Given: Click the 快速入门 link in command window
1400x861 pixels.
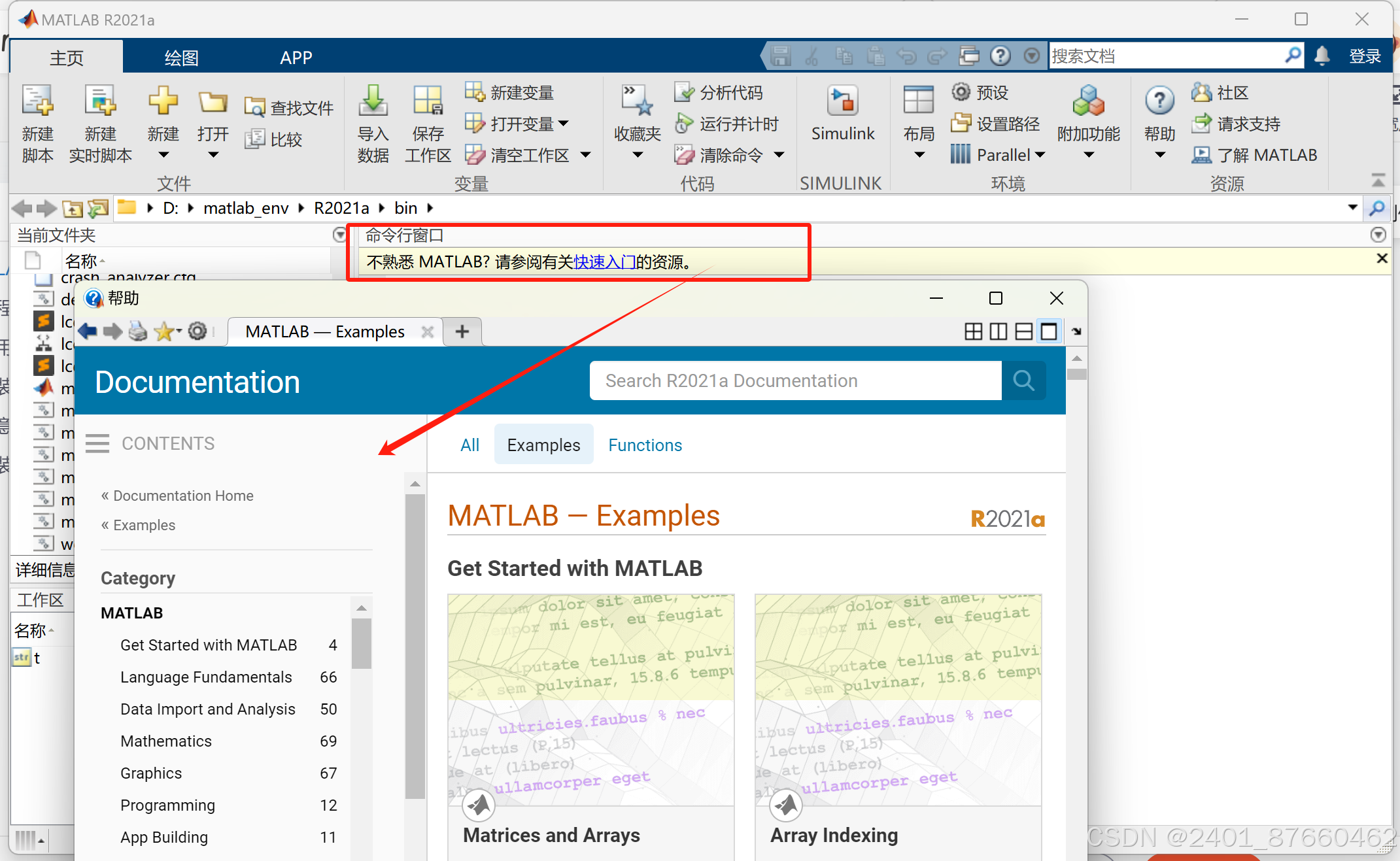Looking at the screenshot, I should click(x=604, y=262).
